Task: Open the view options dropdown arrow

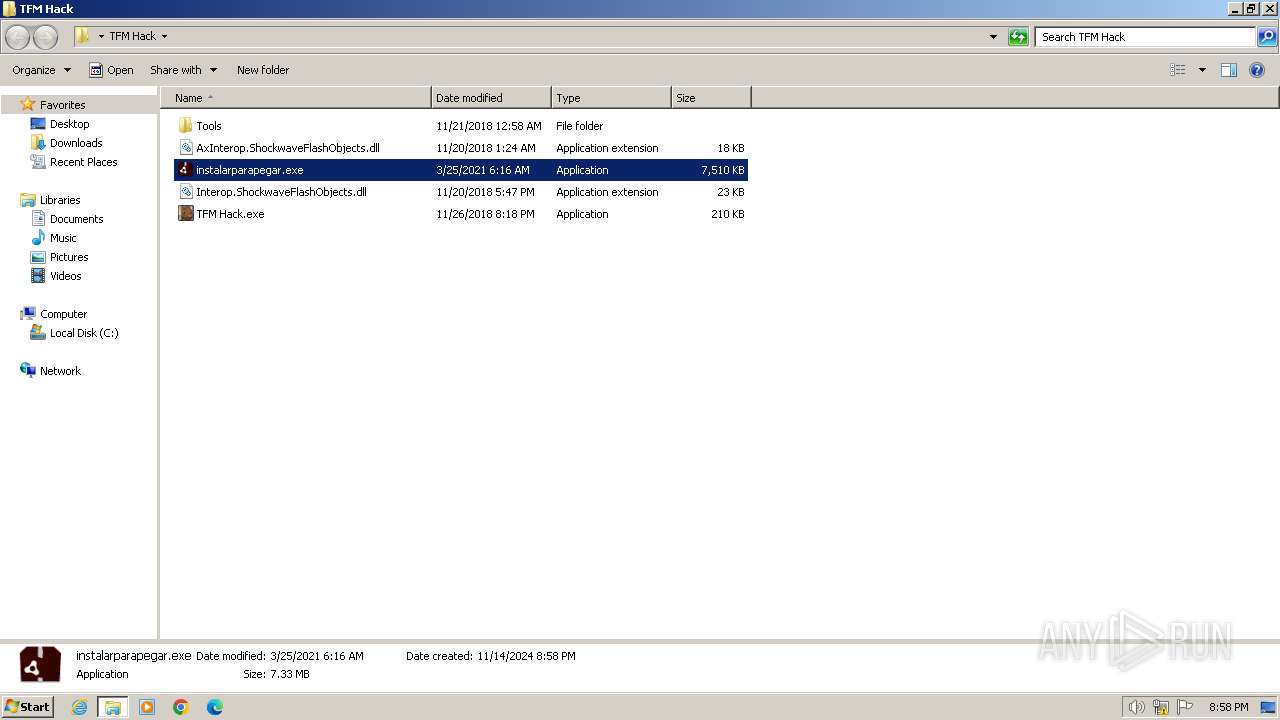Action: click(1202, 70)
